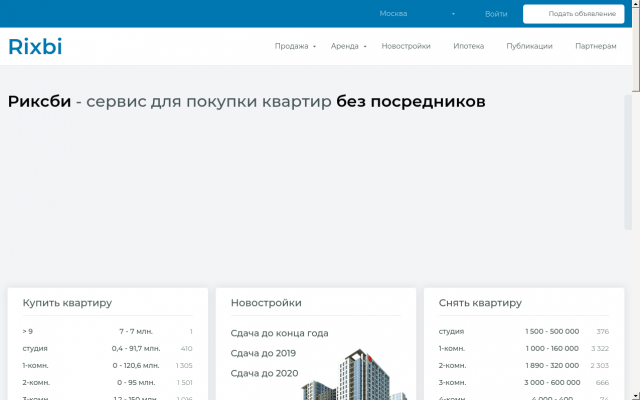Select Сдача до 2020 link
Viewport: 640px width, 400px height.
(264, 373)
